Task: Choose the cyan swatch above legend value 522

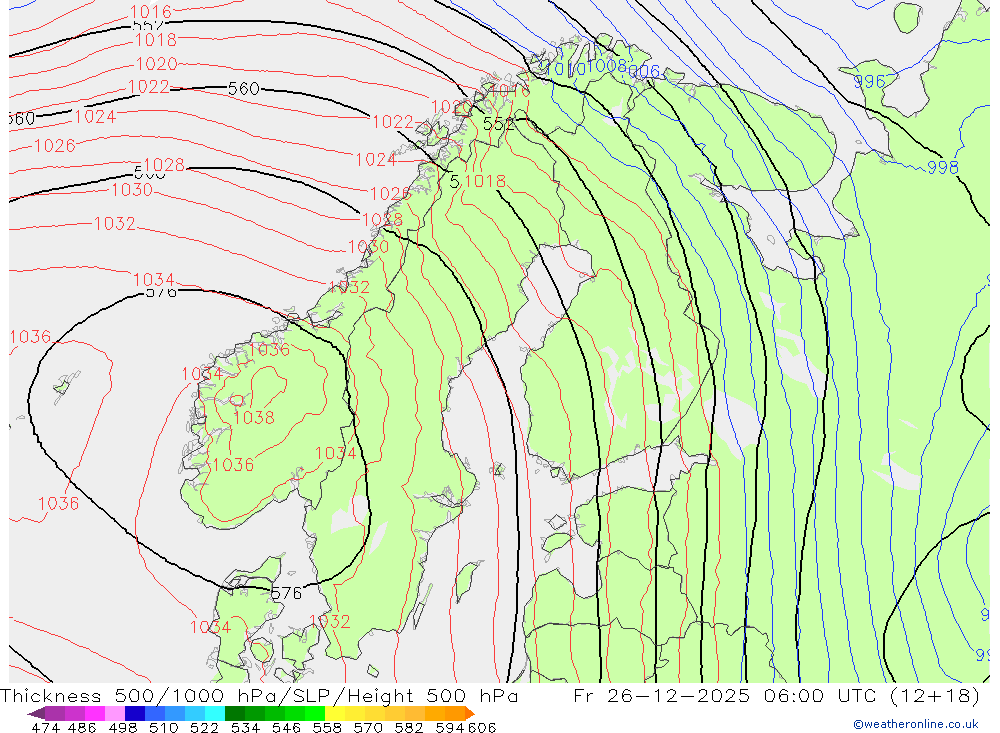Action: pyautogui.click(x=215, y=713)
